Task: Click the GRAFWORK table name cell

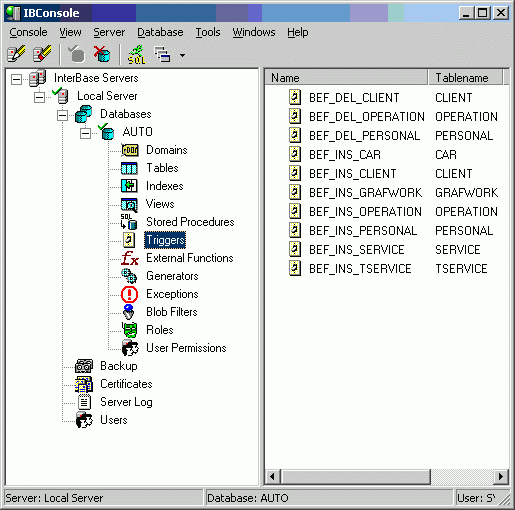Action: click(466, 193)
